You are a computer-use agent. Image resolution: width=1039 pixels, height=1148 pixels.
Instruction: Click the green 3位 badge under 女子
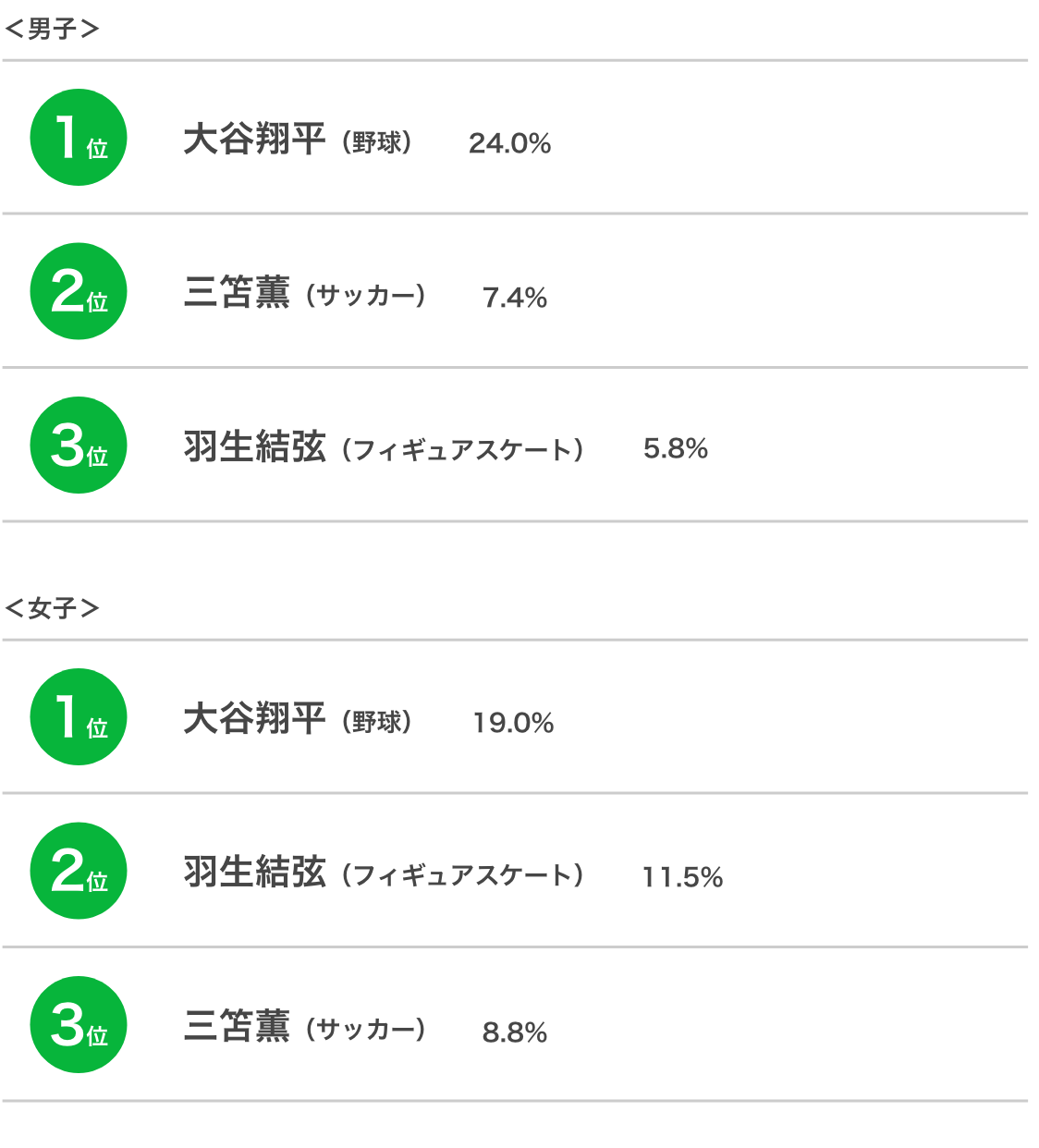click(79, 1025)
